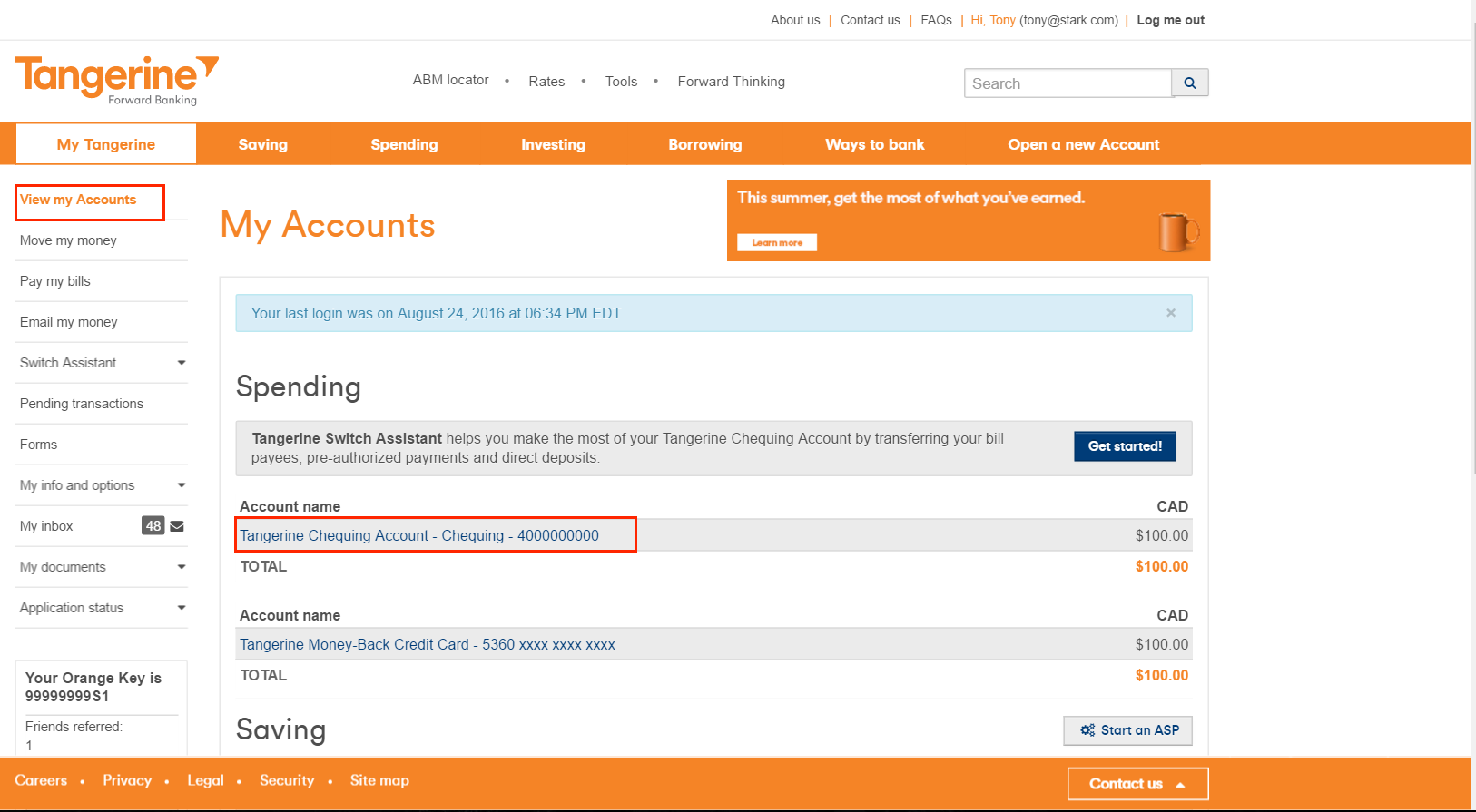
Task: Open the Ways to bank menu
Action: click(x=875, y=144)
